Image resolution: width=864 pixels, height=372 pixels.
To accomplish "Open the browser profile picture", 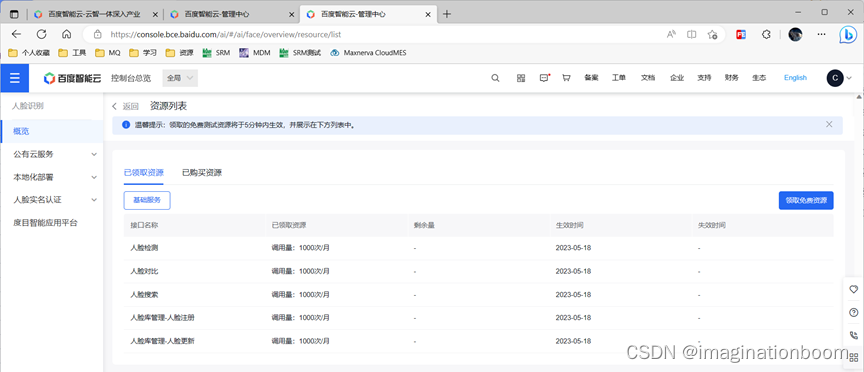I will point(795,34).
